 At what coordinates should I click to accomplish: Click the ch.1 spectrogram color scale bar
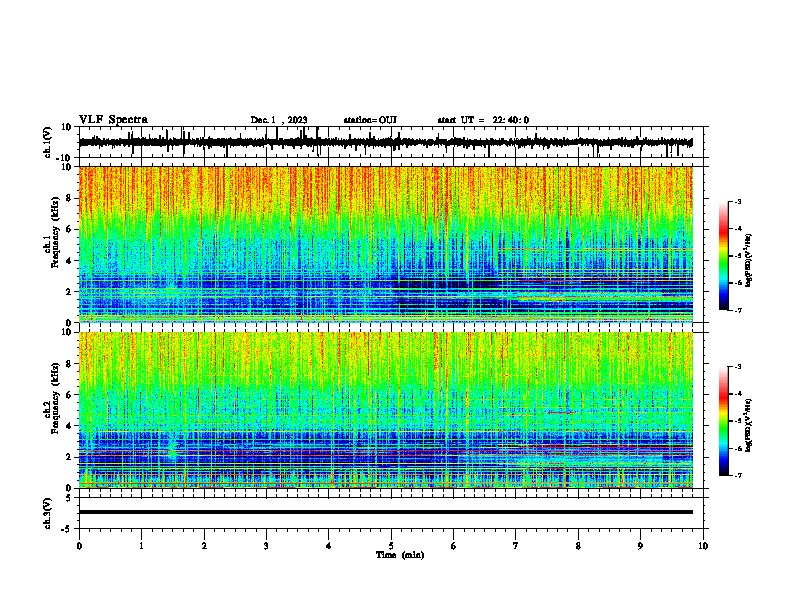(x=724, y=256)
